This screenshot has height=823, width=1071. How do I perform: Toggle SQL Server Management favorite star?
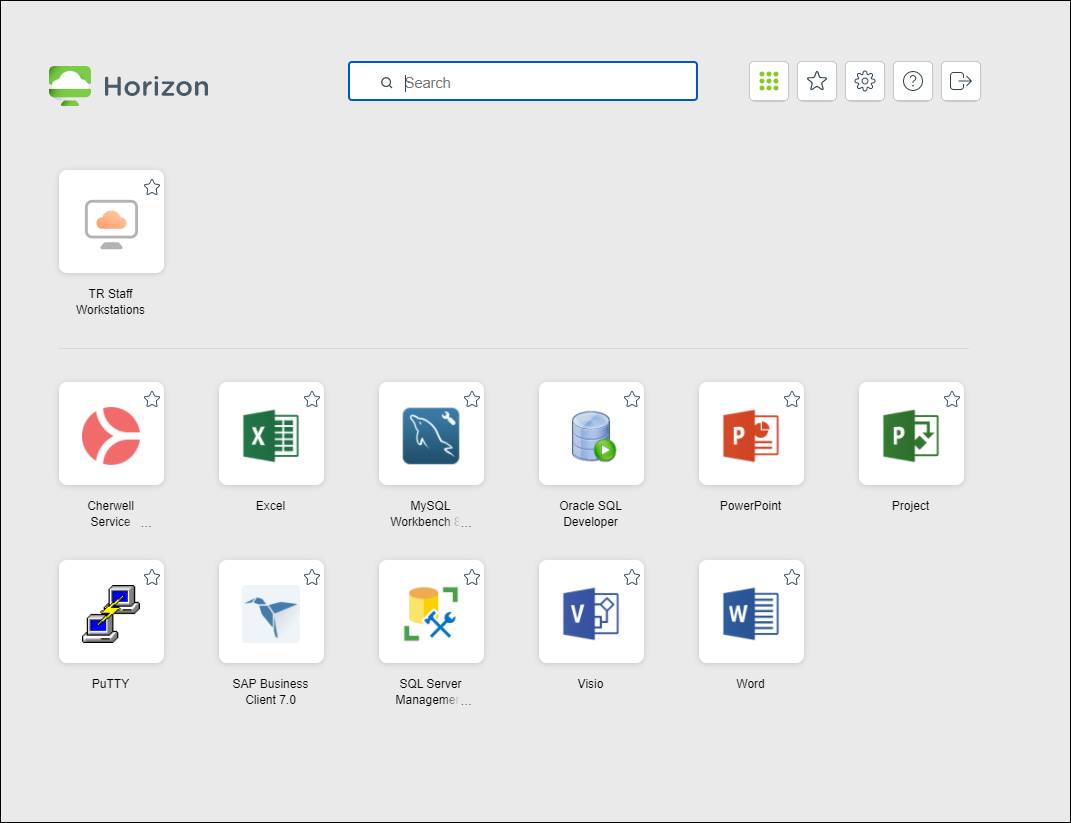click(x=471, y=577)
